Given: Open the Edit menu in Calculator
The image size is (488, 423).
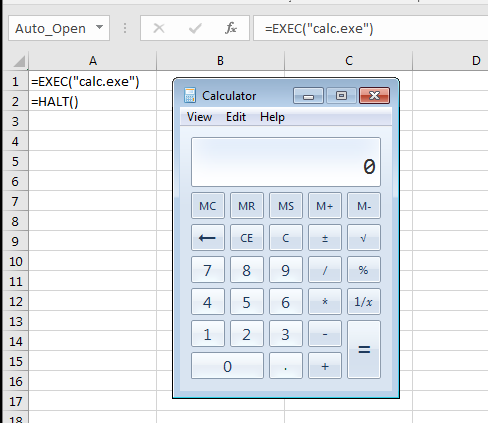Looking at the screenshot, I should 236,117.
